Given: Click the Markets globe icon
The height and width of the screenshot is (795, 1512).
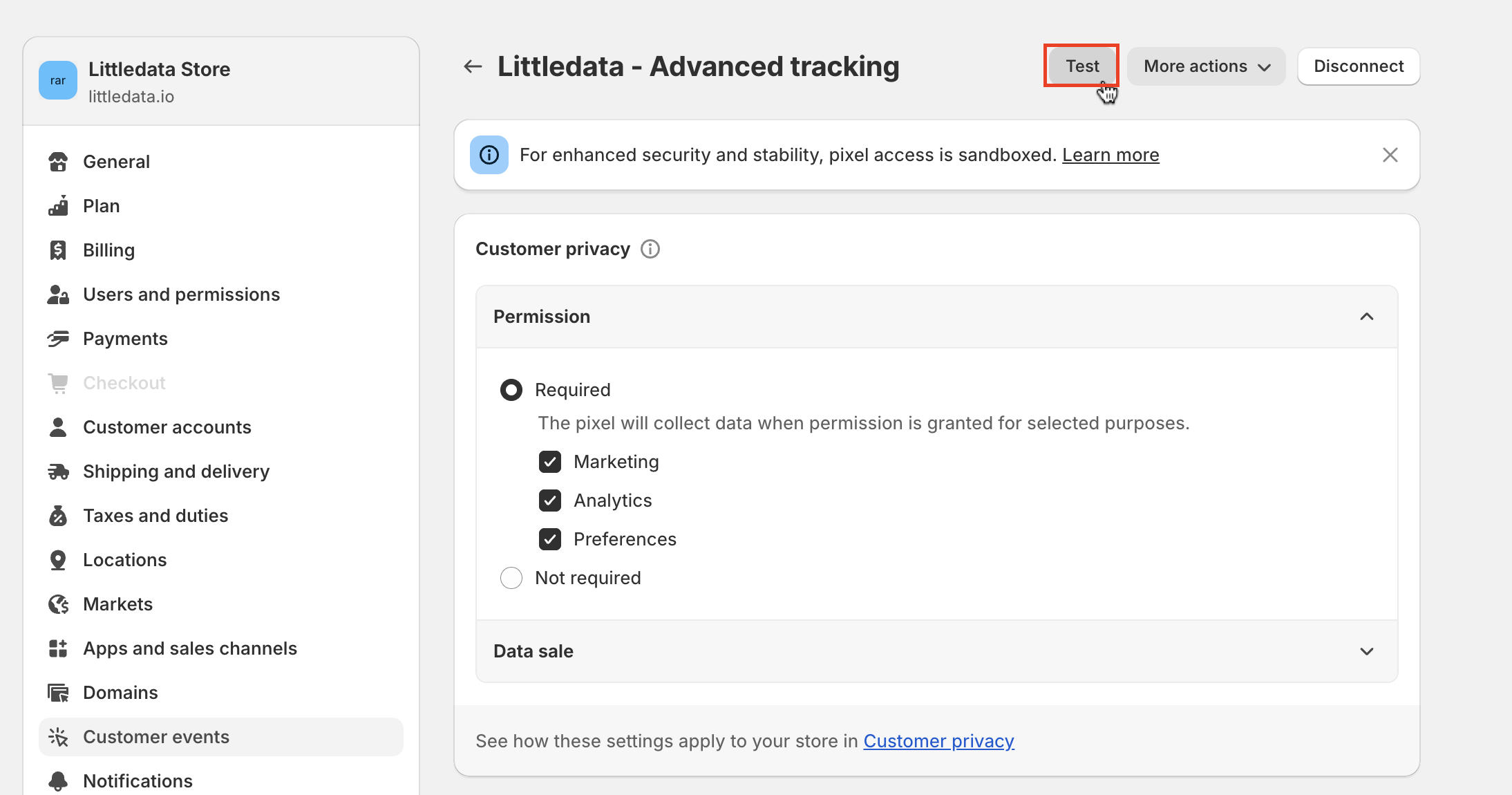Looking at the screenshot, I should [x=58, y=604].
